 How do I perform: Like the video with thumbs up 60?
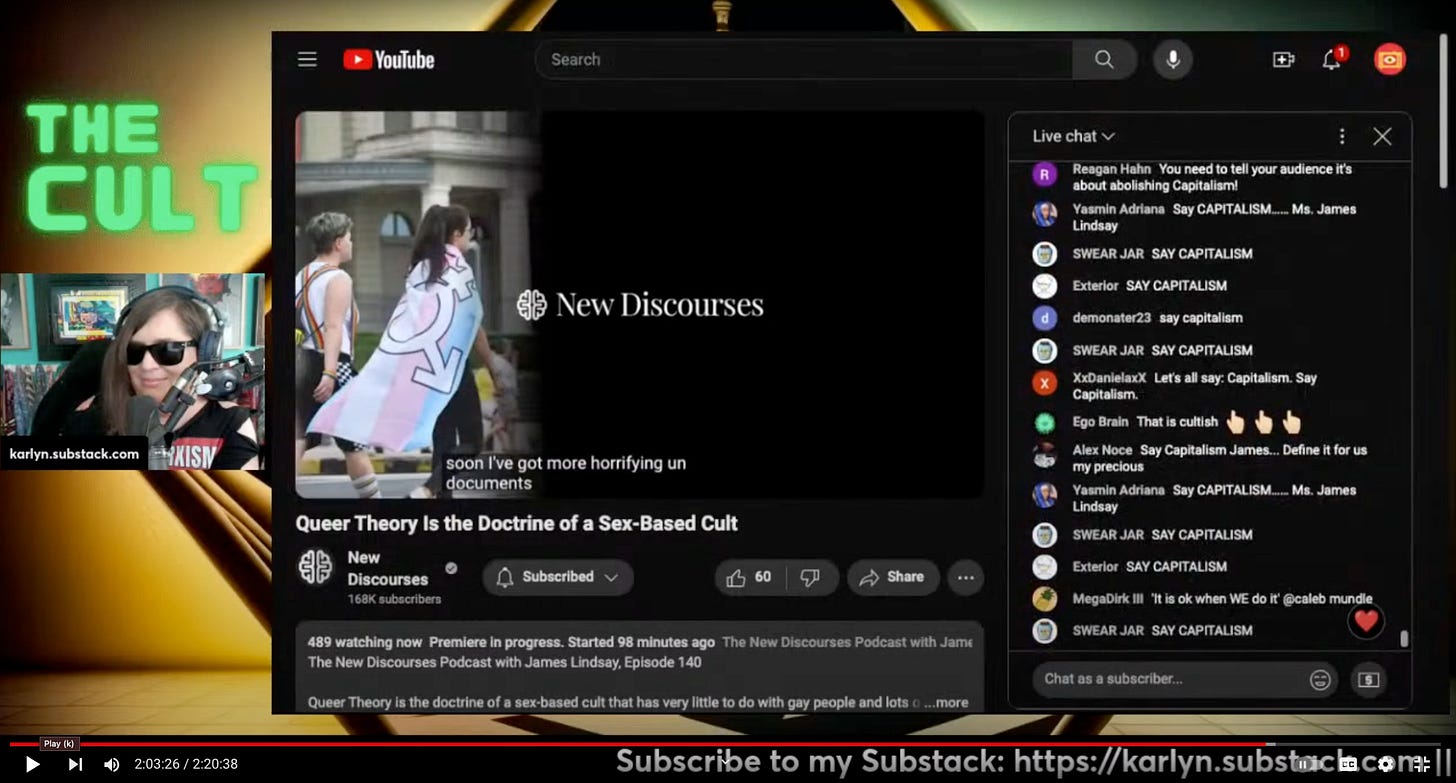click(x=750, y=577)
